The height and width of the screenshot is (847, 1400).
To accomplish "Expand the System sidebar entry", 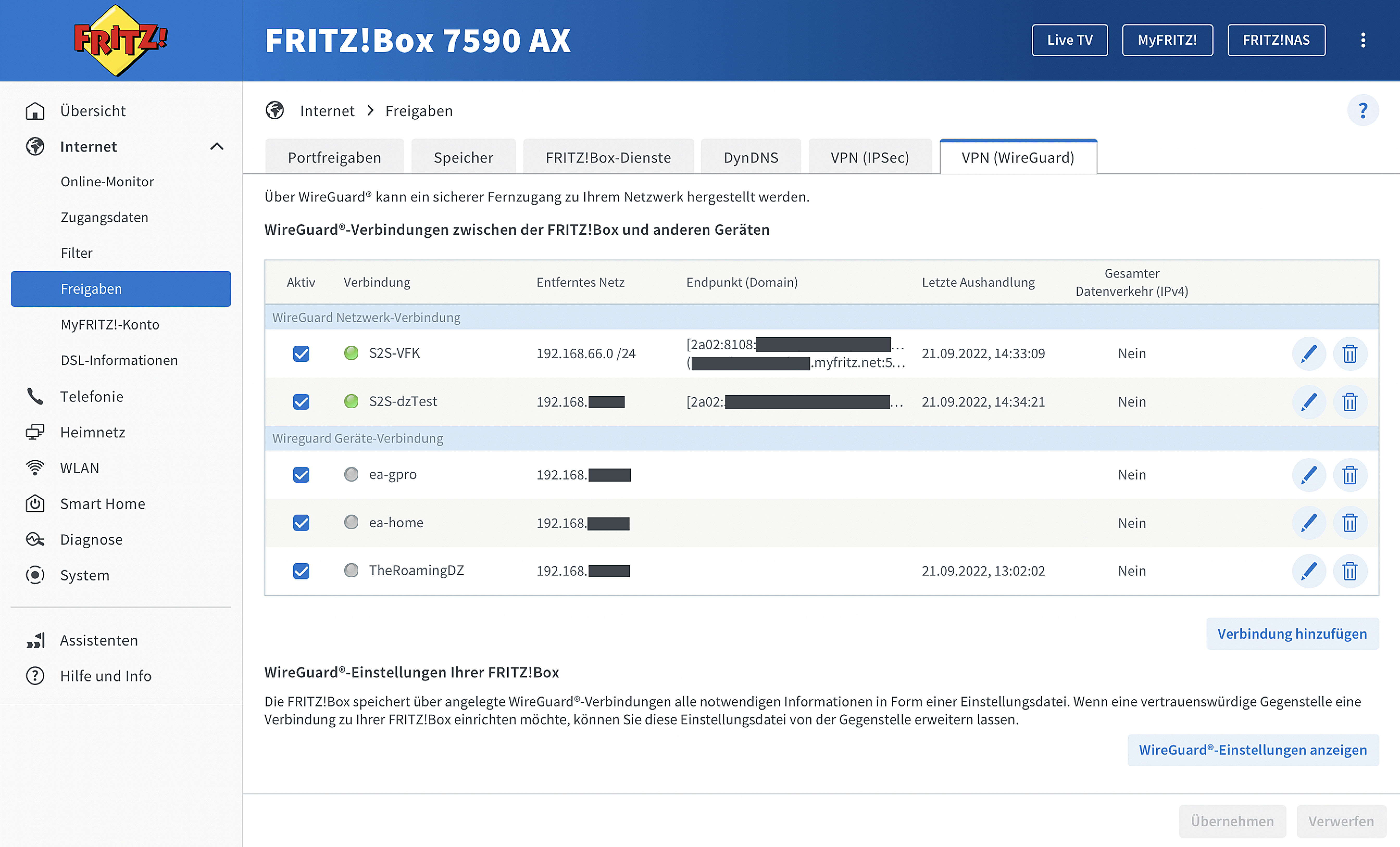I will (85, 575).
